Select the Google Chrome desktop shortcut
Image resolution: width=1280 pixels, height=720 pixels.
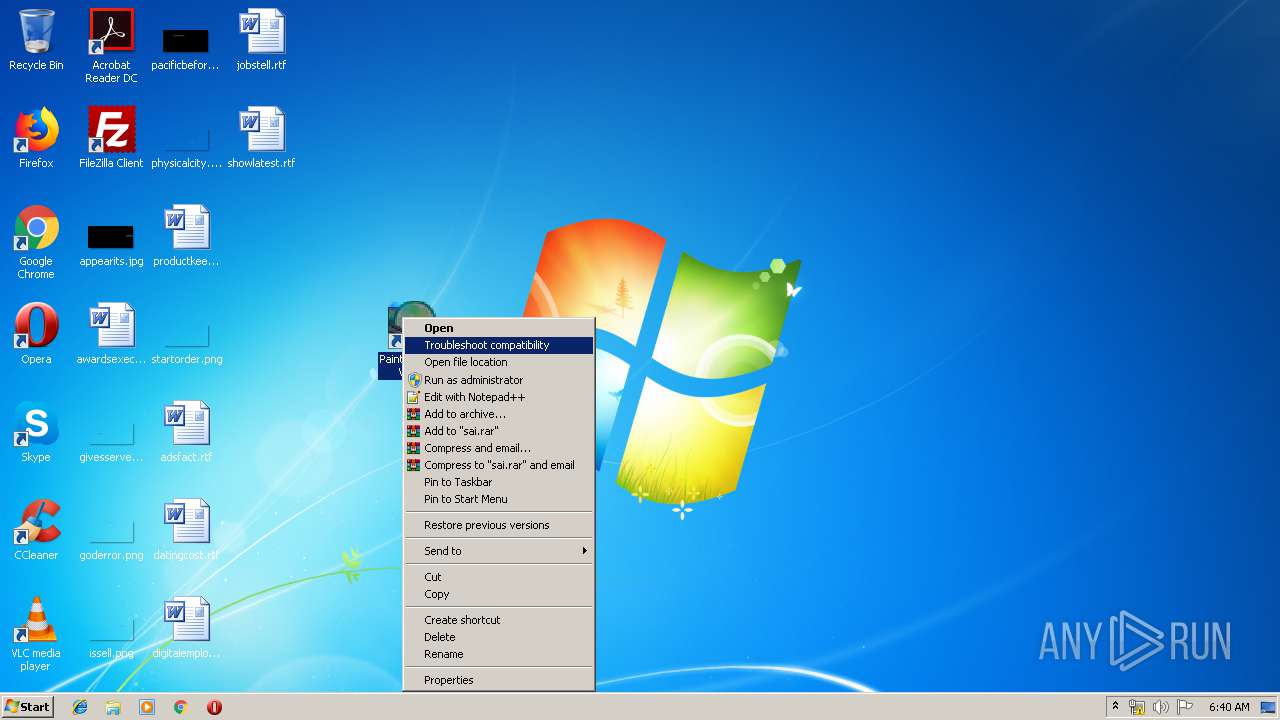point(36,242)
